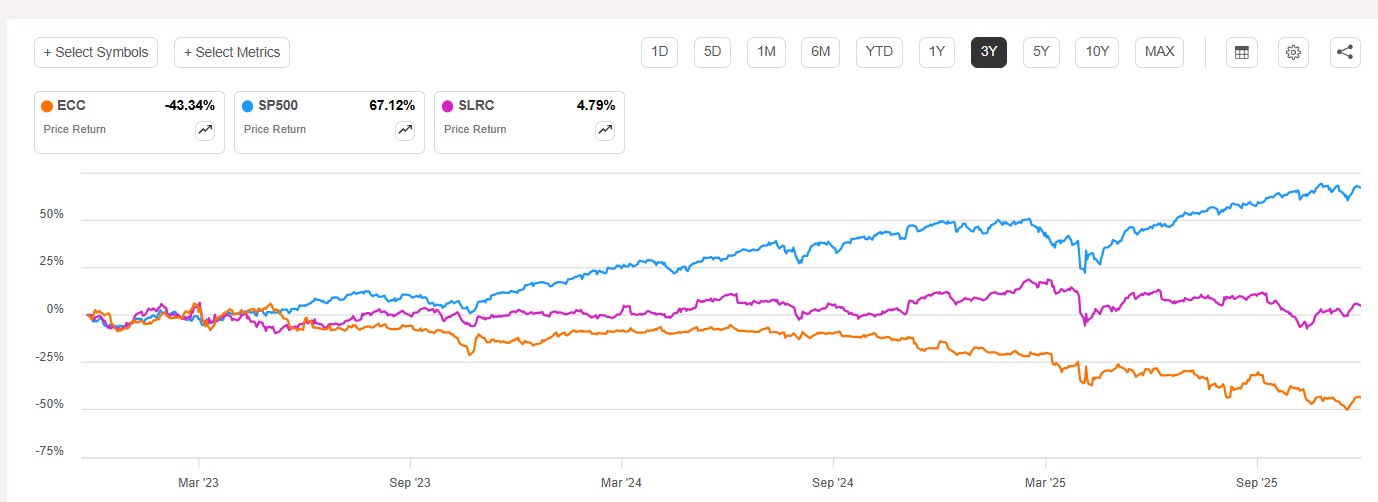
Task: Select the 1M time range
Action: [x=767, y=52]
